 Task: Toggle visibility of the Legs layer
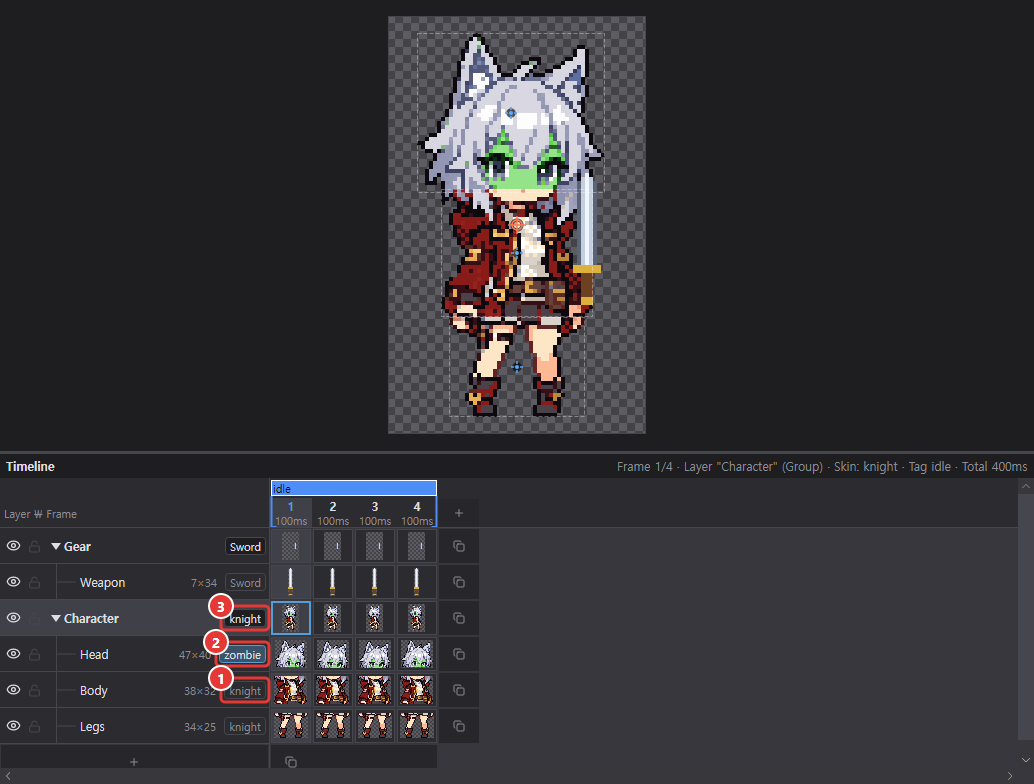click(13, 726)
